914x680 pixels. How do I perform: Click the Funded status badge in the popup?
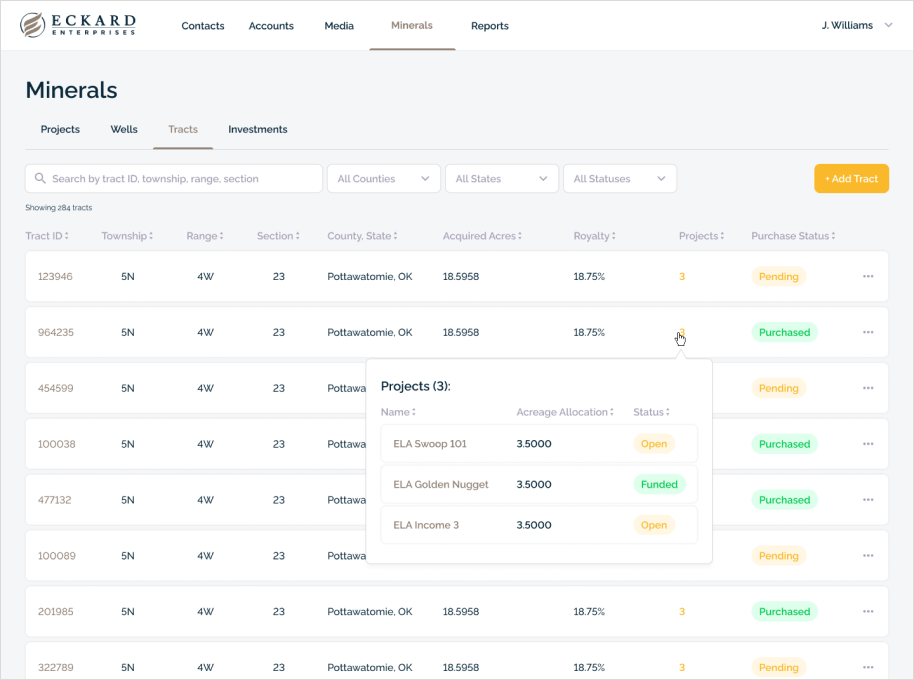659,484
